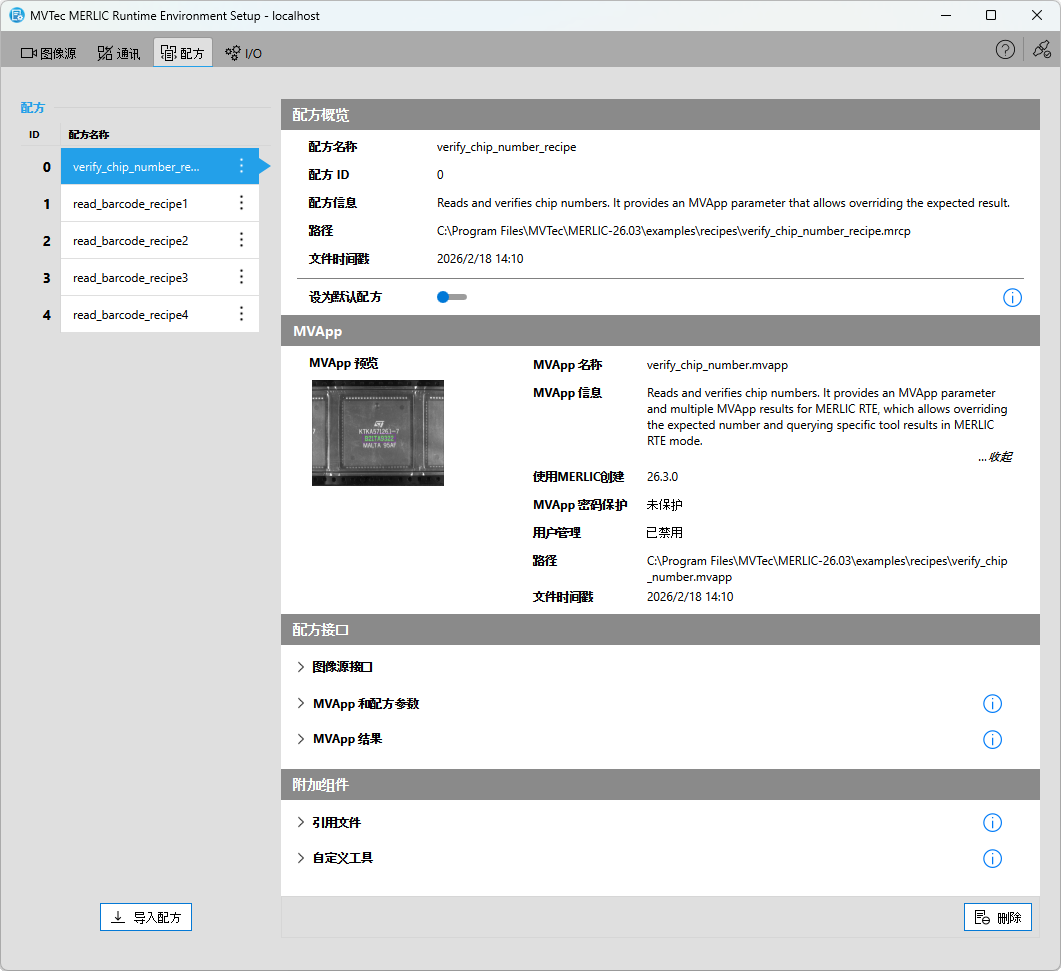
Task: Click the 删除 button
Action: (x=997, y=917)
